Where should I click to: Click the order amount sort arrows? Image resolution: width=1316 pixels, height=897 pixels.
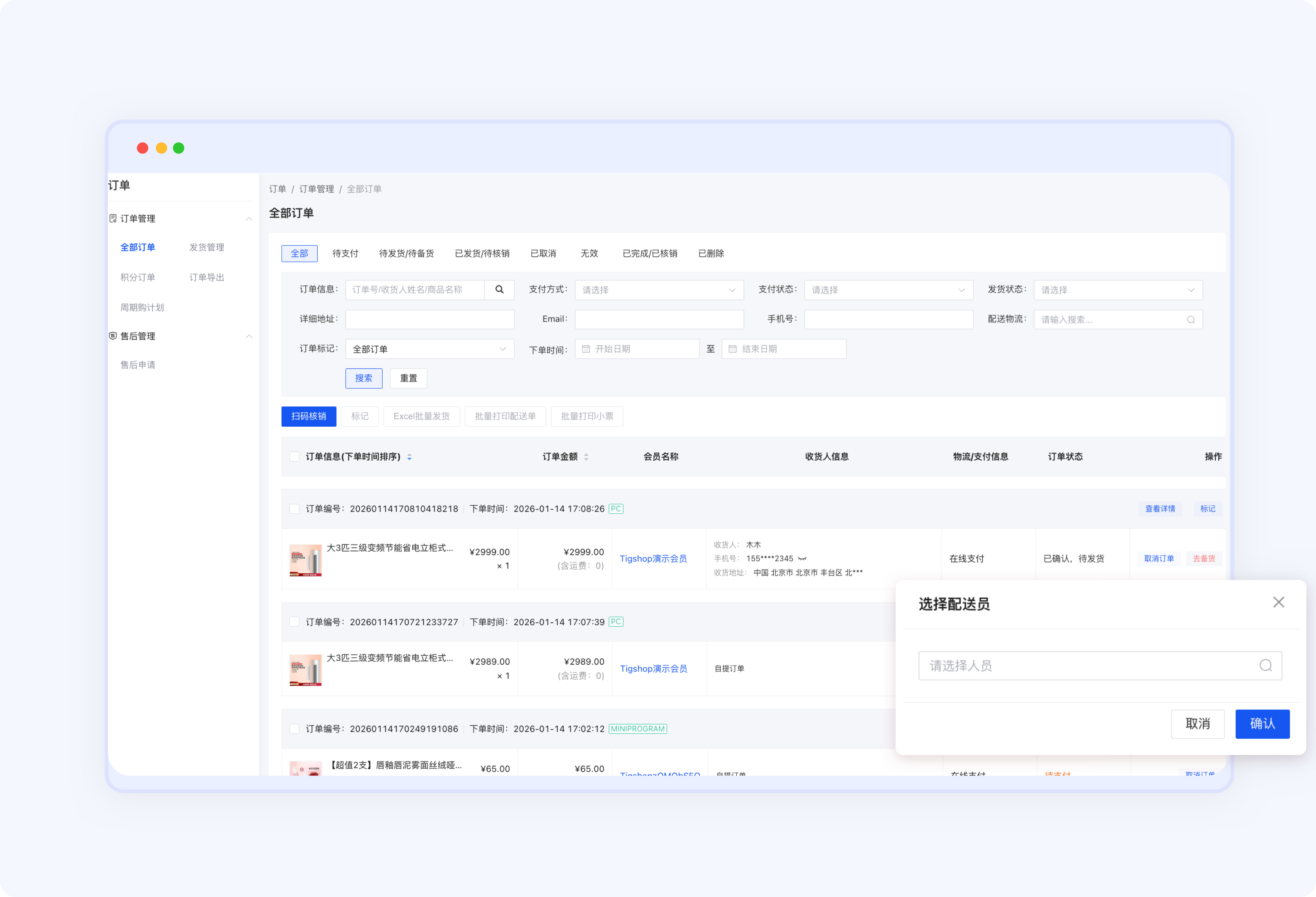[x=586, y=457]
